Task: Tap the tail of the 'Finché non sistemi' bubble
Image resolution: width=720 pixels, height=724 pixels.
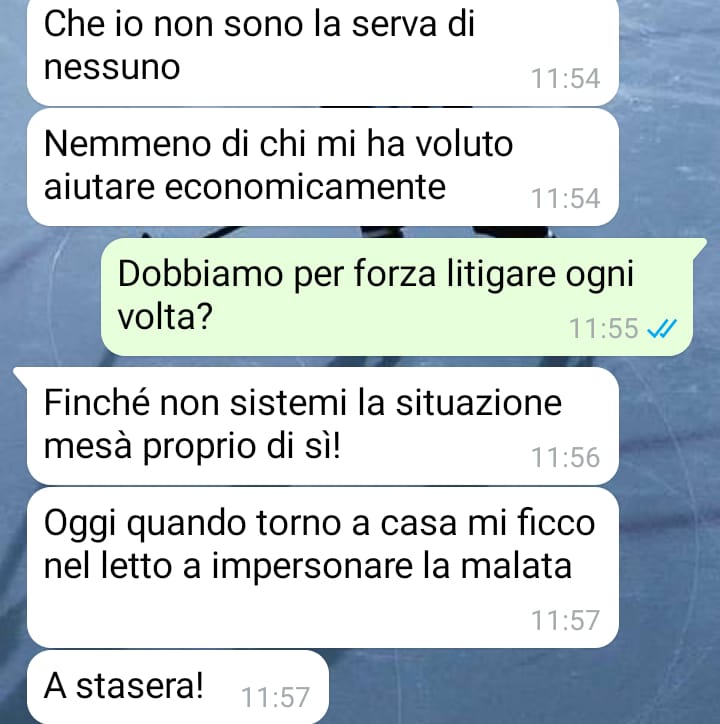Action: pos(21,374)
